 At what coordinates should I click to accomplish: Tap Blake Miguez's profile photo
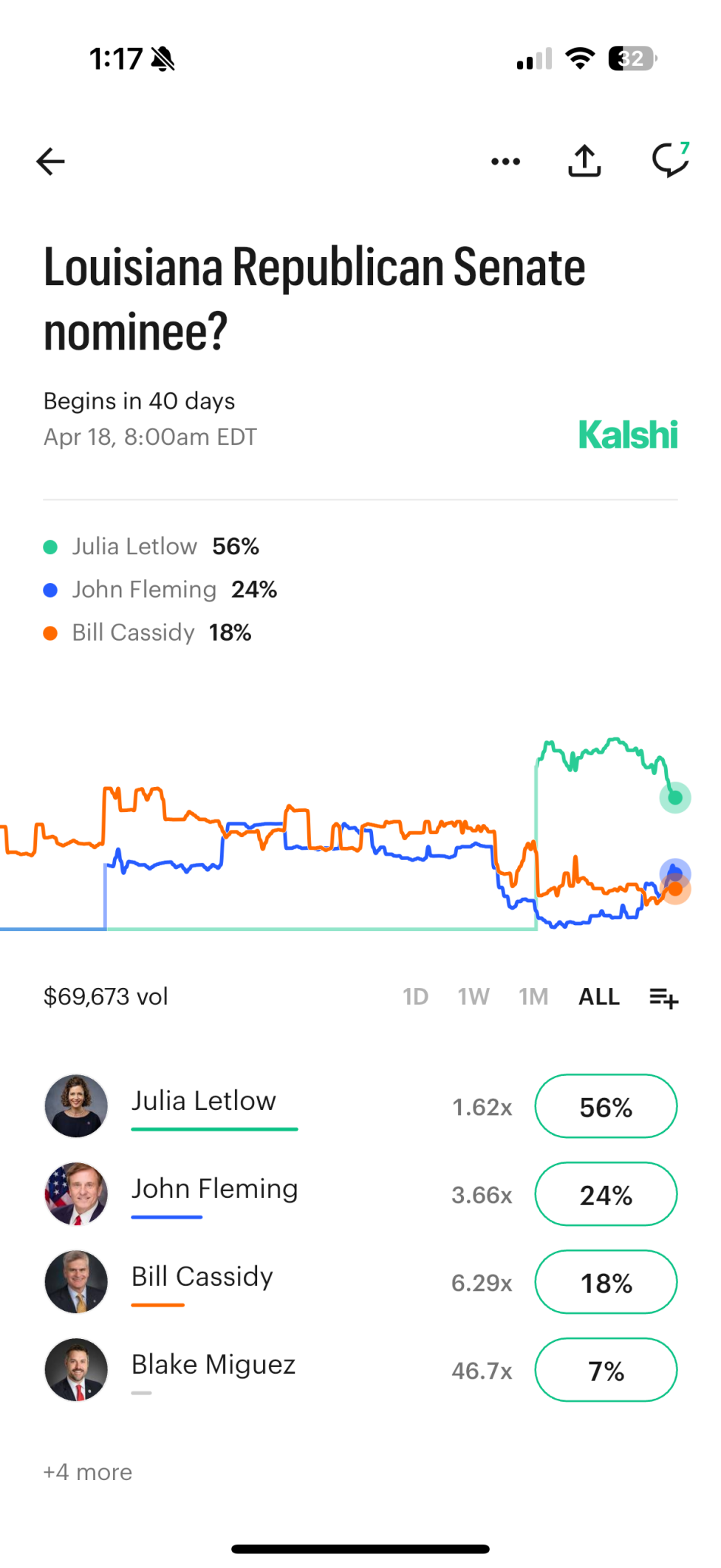pos(76,1370)
